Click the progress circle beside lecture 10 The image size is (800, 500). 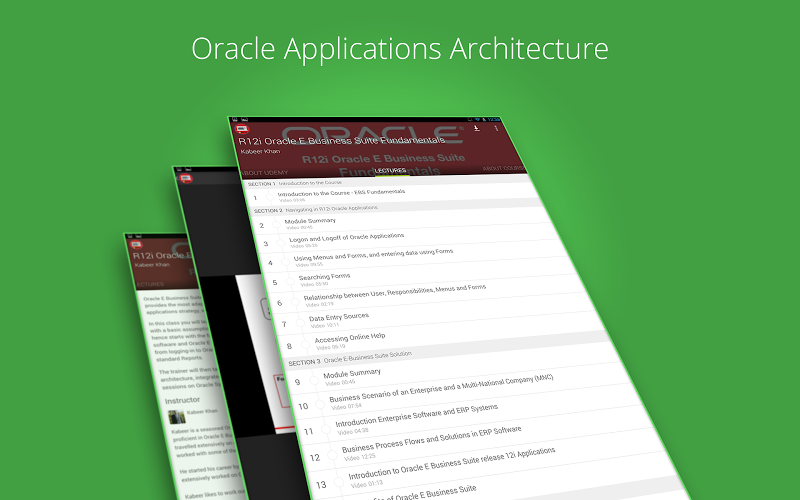(x=320, y=404)
